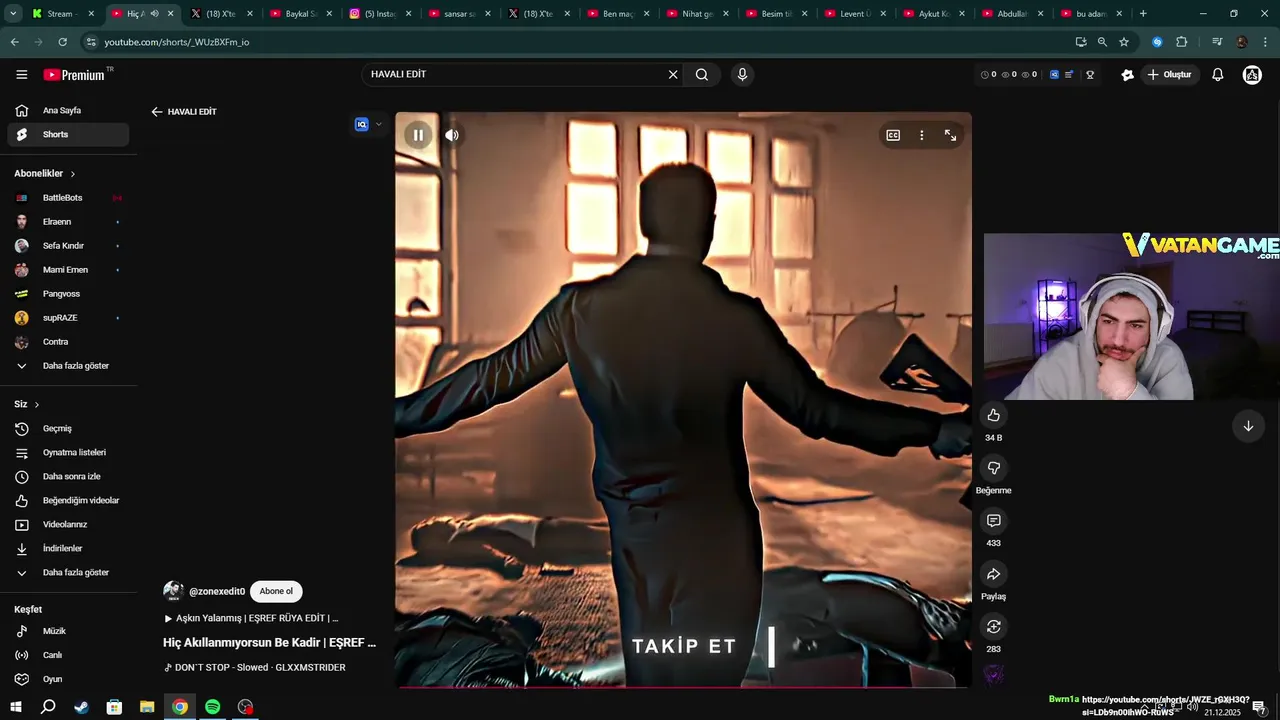This screenshot has width=1280, height=720.
Task: Open the Aşkın Yalanmış EŞREF RÜYA EDİT link
Action: (x=251, y=618)
